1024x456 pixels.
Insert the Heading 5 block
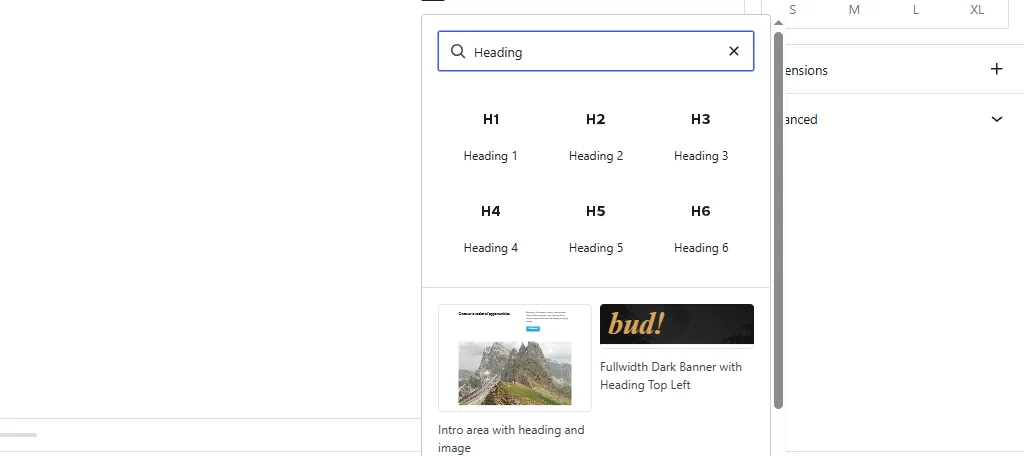coord(596,229)
